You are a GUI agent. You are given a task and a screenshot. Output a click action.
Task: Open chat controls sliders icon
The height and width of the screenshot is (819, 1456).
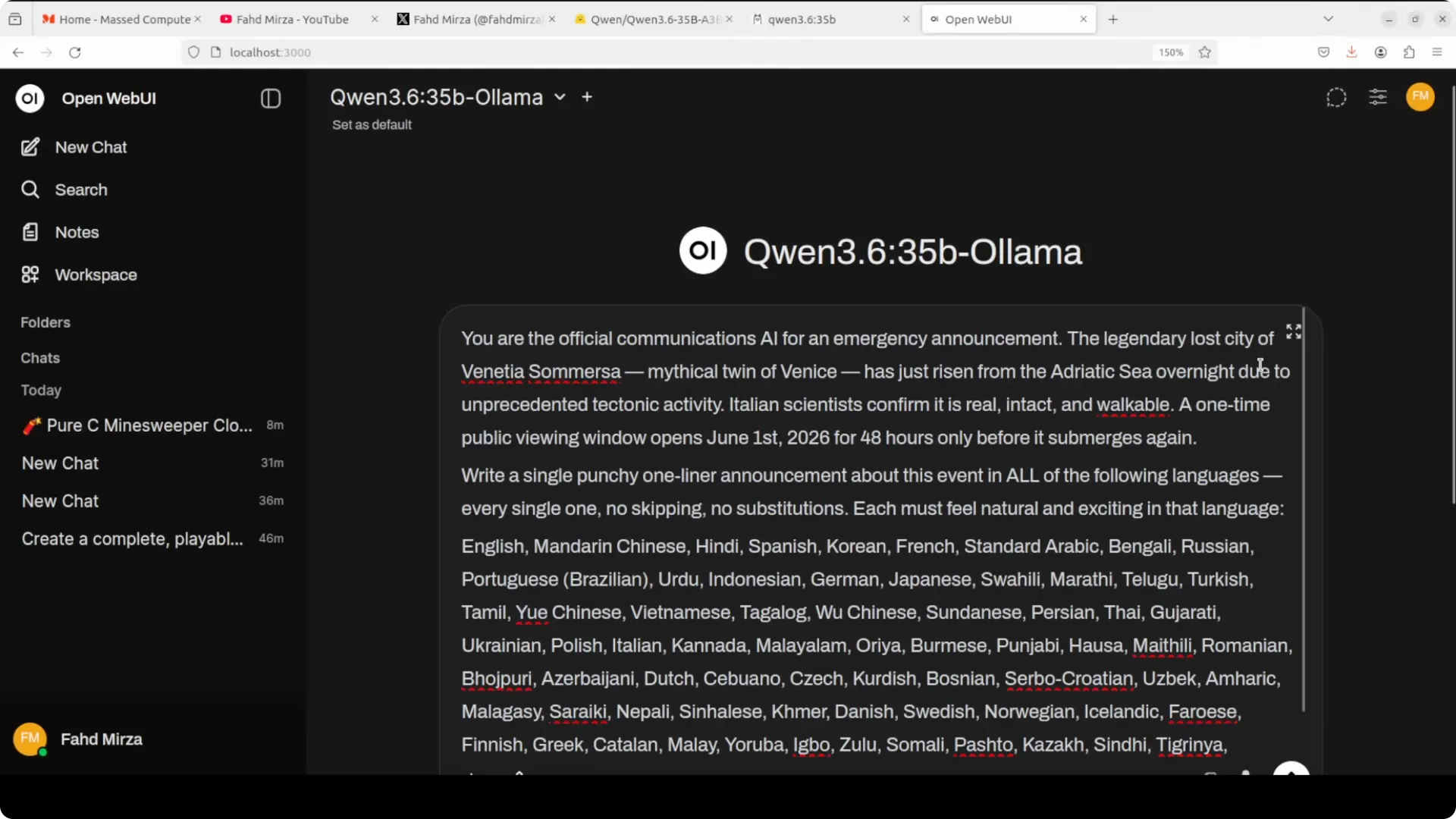pyautogui.click(x=1378, y=97)
